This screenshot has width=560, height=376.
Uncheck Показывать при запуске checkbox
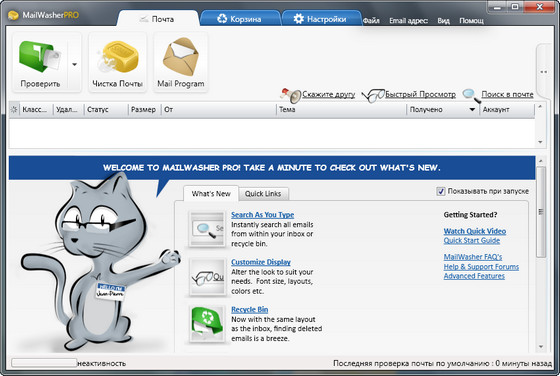[441, 191]
